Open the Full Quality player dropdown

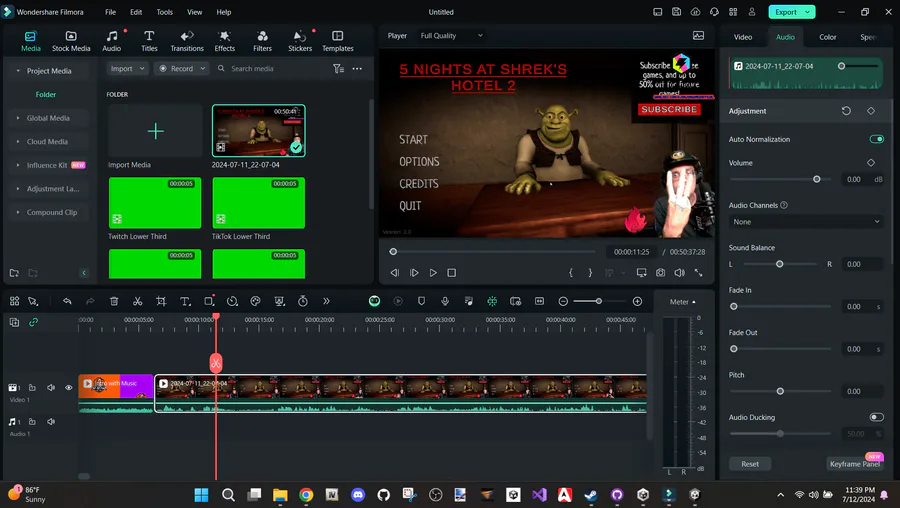(x=451, y=36)
